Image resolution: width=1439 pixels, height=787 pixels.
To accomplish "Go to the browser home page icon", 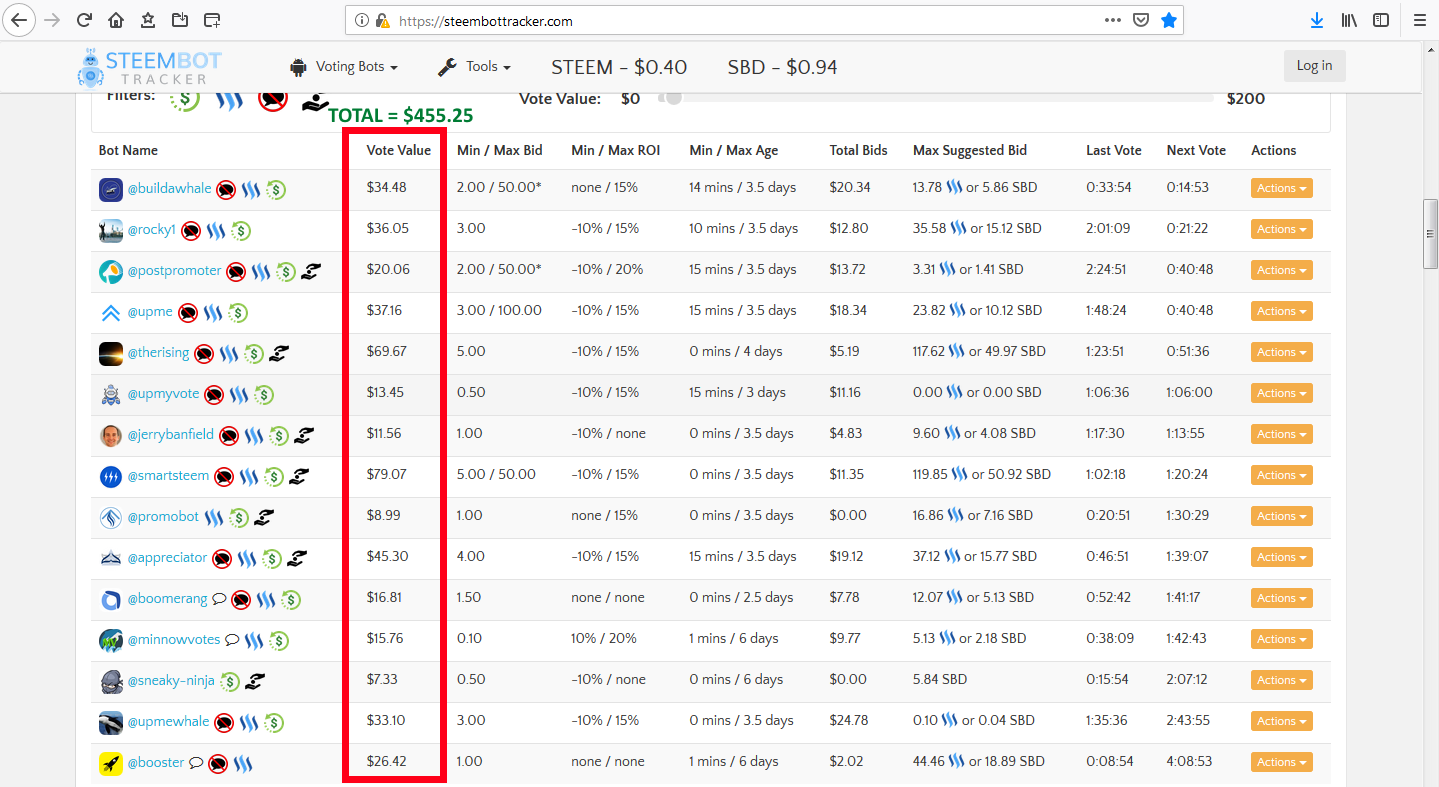I will click(x=116, y=20).
